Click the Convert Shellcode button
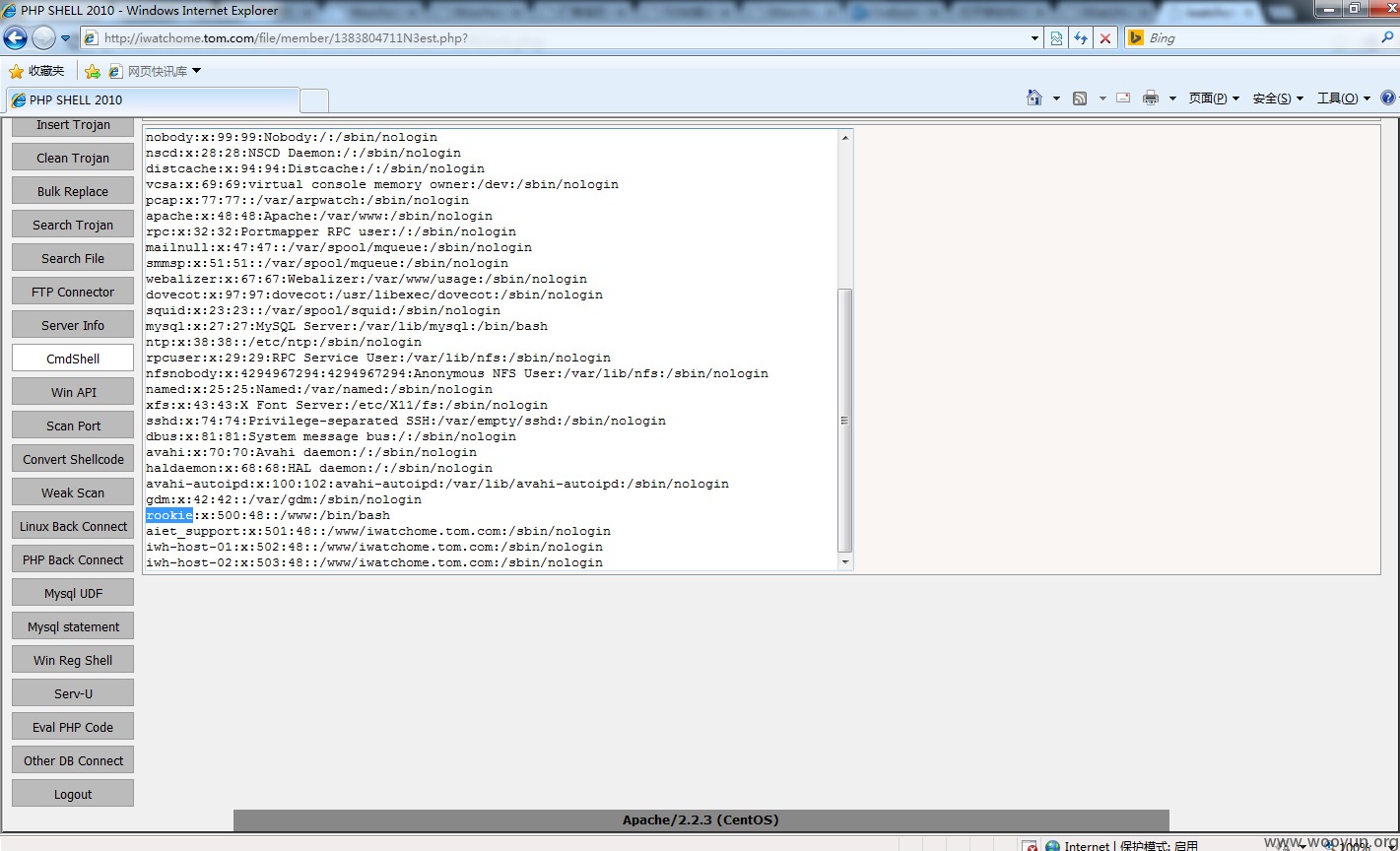Image resolution: width=1400 pixels, height=851 pixels. [73, 459]
